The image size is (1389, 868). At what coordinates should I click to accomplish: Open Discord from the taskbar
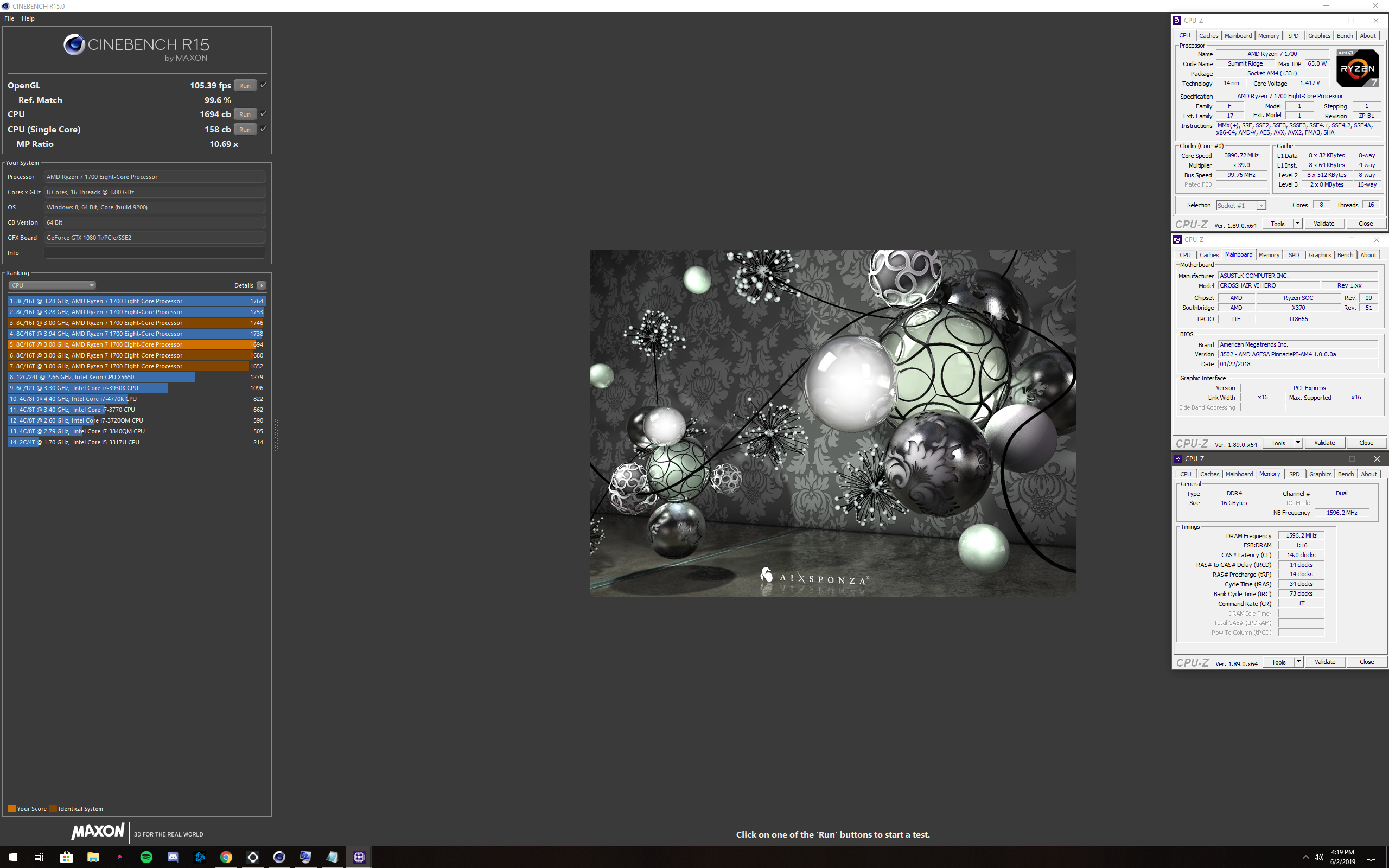[x=173, y=857]
